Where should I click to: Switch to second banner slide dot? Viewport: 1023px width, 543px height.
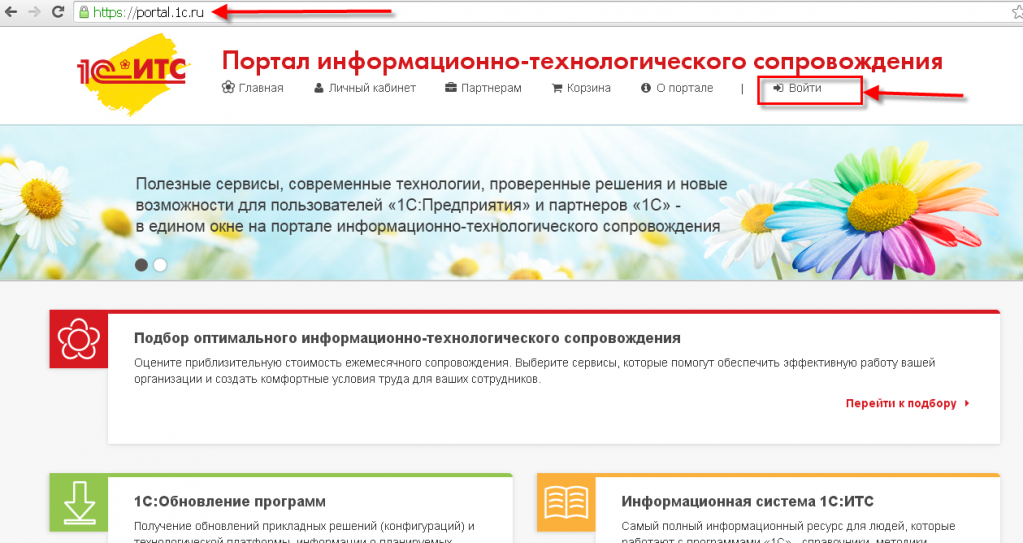pyautogui.click(x=160, y=265)
